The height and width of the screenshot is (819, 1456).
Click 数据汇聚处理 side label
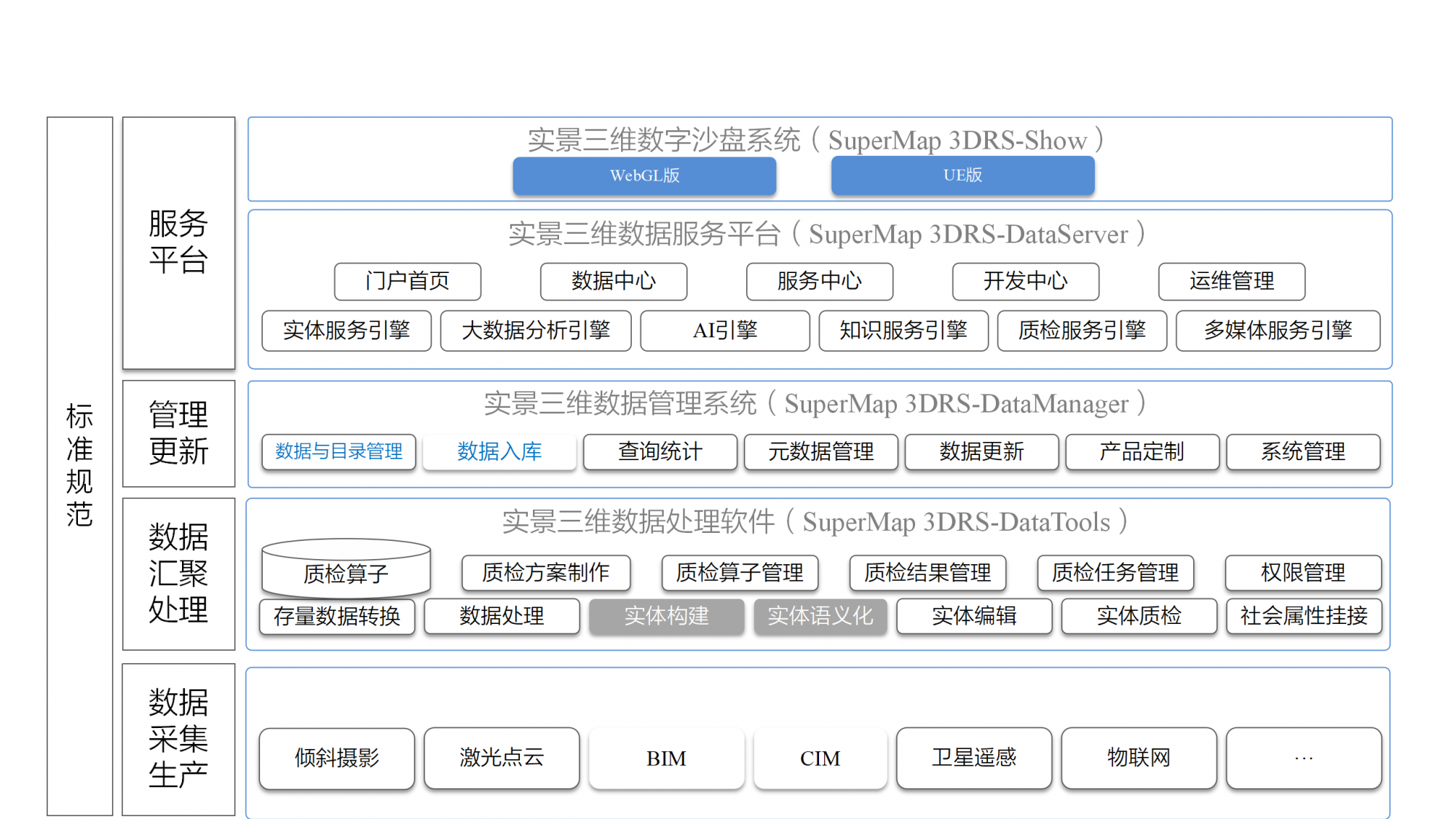tap(179, 574)
